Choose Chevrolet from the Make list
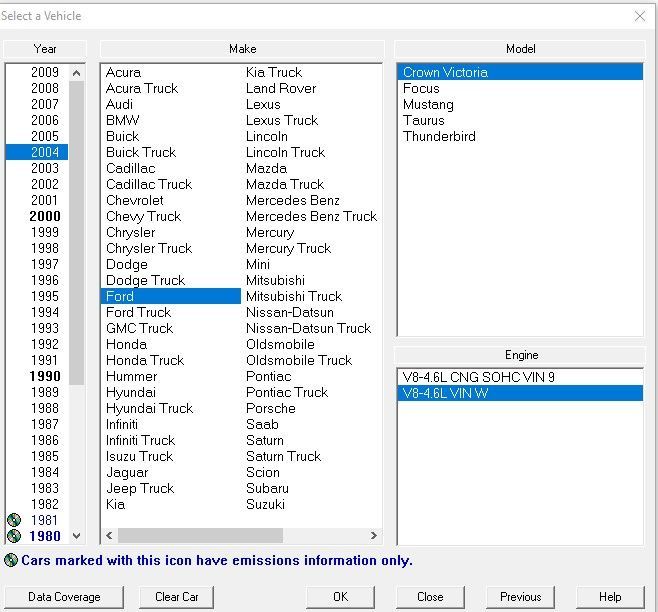Image resolution: width=658 pixels, height=612 pixels. (x=135, y=200)
